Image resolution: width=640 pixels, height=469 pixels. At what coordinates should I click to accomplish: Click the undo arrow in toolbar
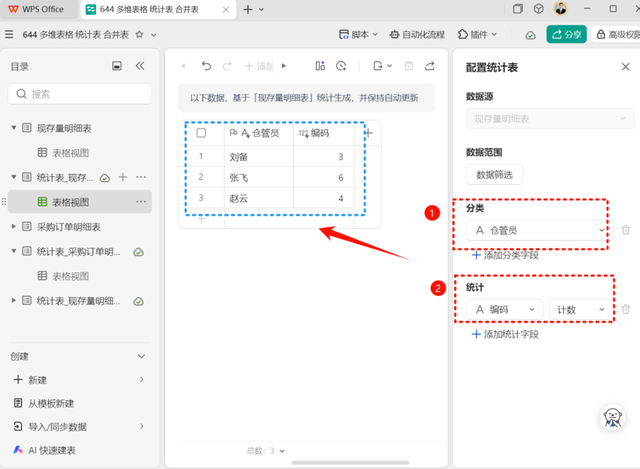coord(206,66)
